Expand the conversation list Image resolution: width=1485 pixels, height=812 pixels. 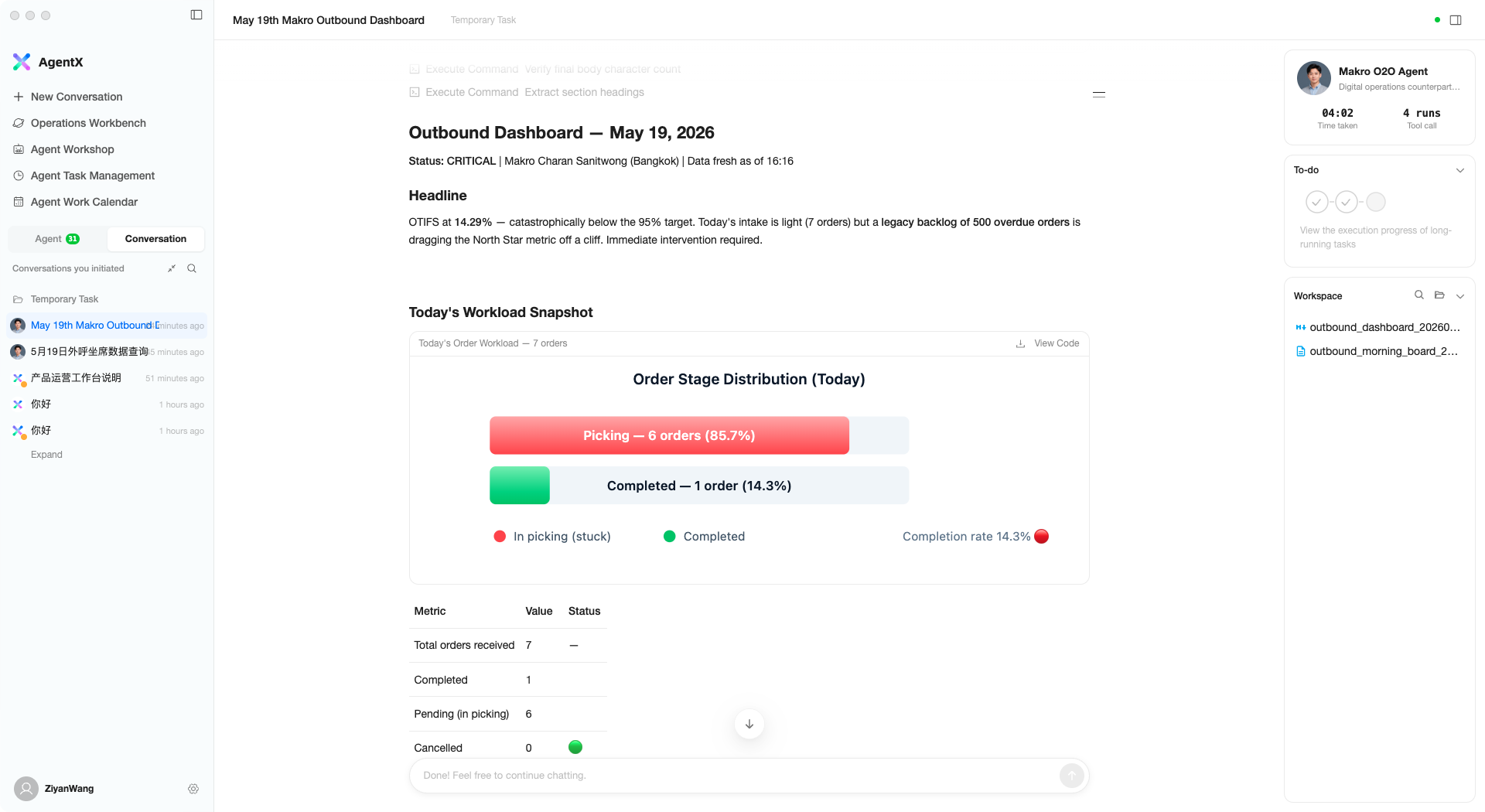[x=46, y=455]
